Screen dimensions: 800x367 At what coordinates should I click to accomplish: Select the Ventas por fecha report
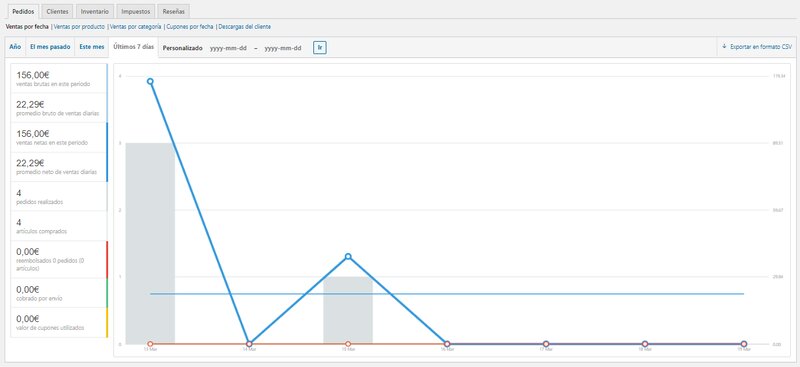(x=27, y=27)
